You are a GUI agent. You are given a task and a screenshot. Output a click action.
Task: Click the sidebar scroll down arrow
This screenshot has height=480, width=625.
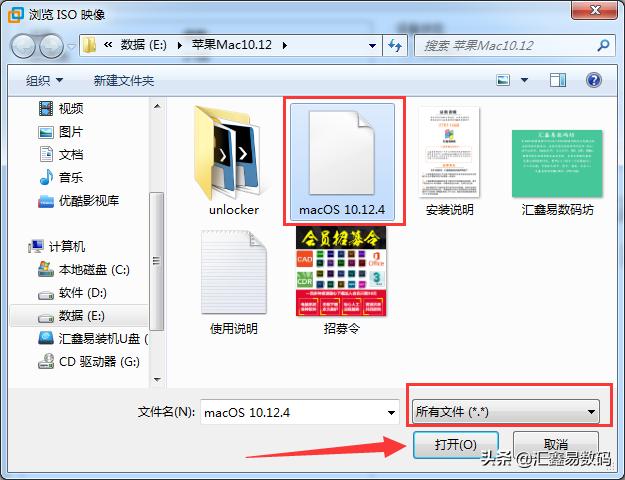[157, 380]
